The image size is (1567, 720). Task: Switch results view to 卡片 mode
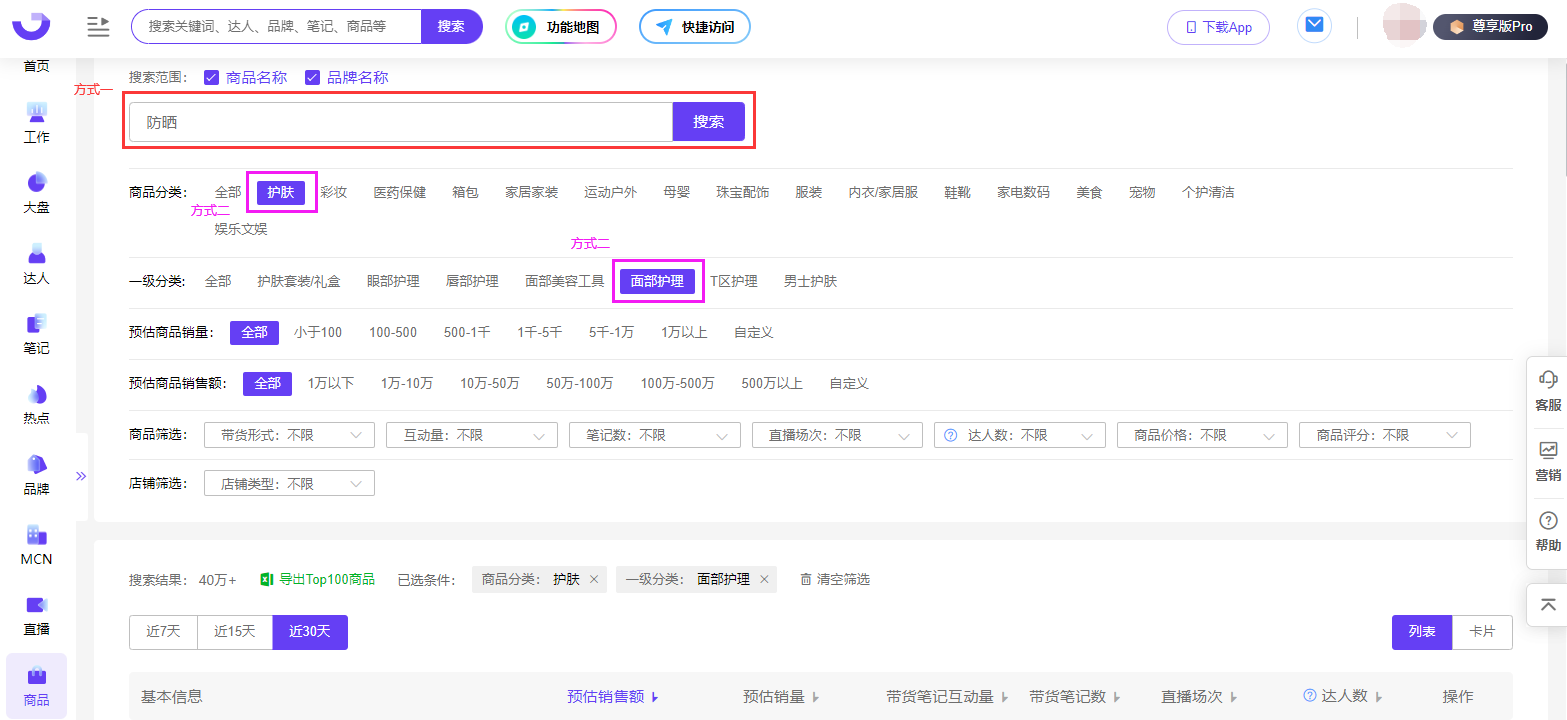click(1482, 631)
